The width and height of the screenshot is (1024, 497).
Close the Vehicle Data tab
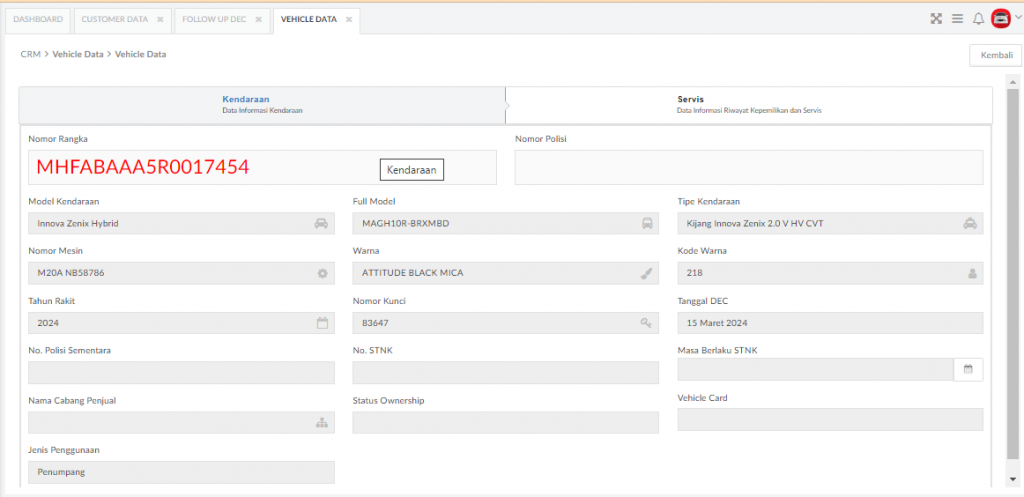point(349,20)
